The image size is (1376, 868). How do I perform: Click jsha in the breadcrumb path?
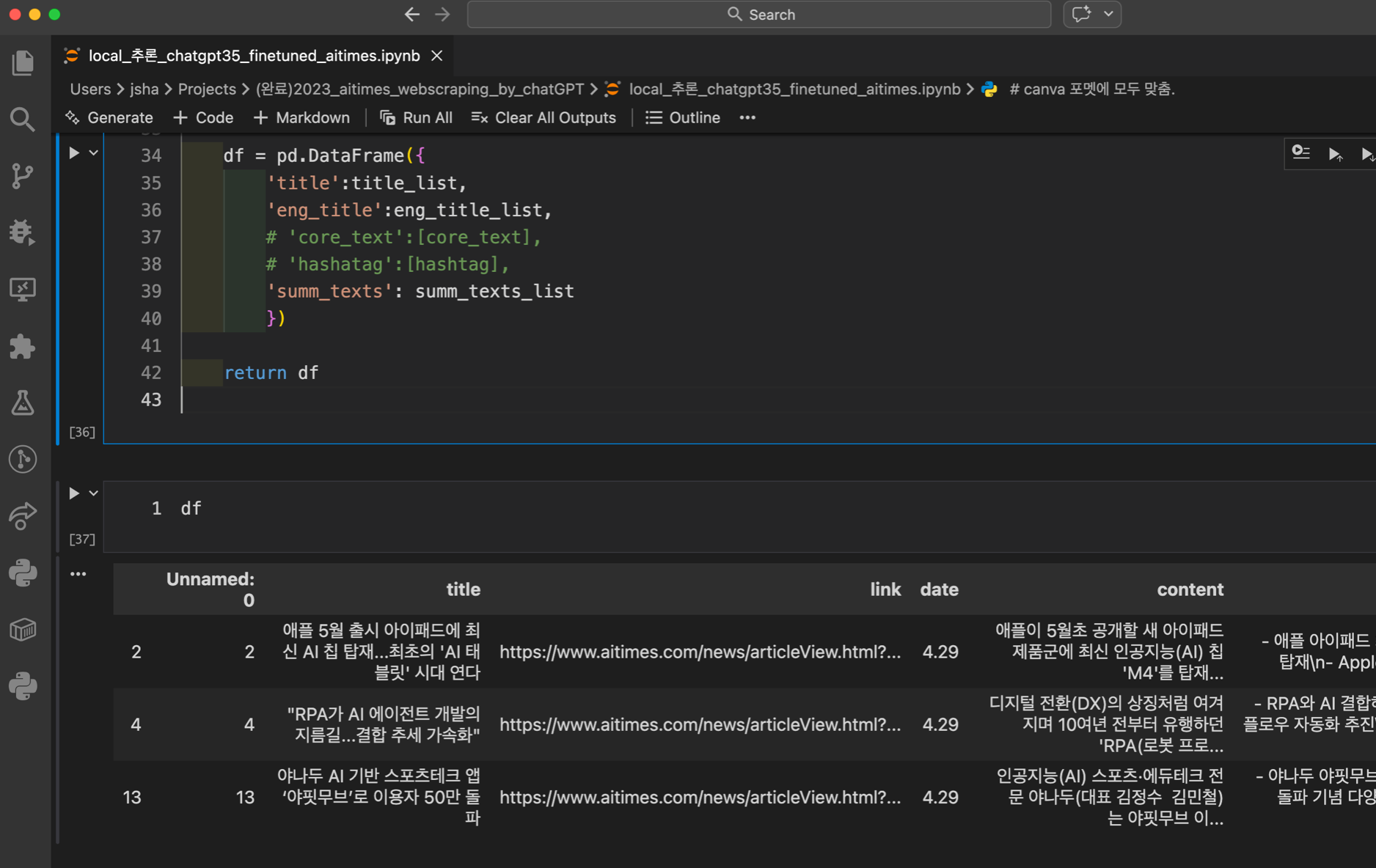[x=144, y=89]
